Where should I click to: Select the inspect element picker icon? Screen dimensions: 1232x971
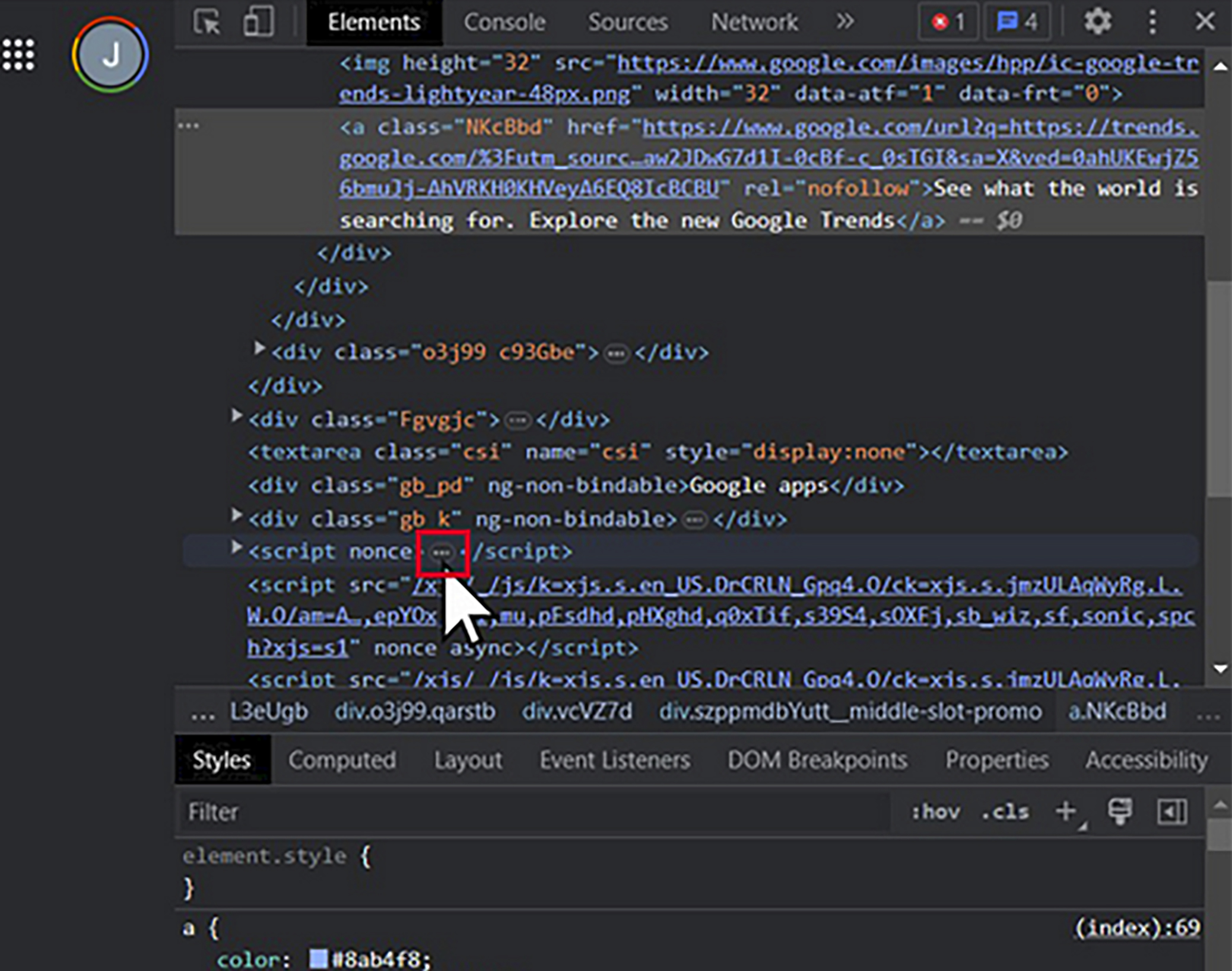207,22
